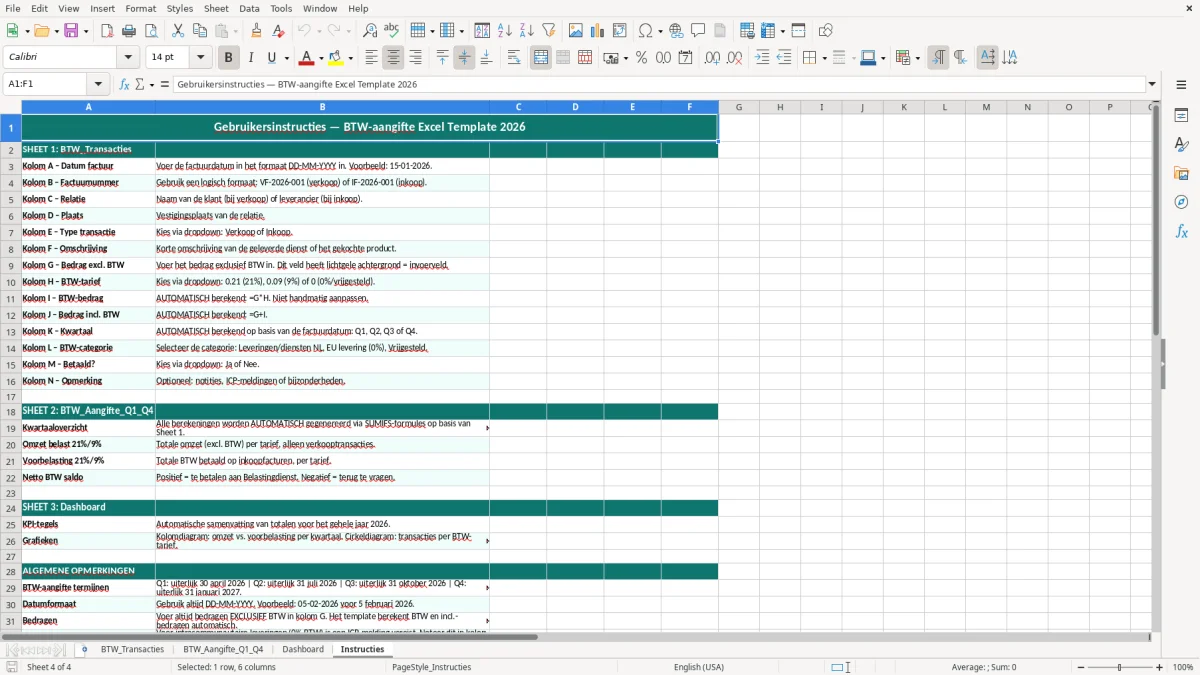Switch to the BTW_Transacties sheet tab
The image size is (1200, 675).
click(x=132, y=649)
